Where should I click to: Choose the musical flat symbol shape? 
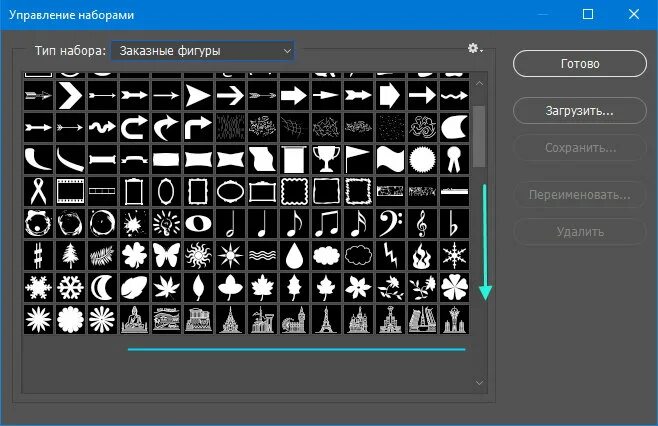coord(454,223)
